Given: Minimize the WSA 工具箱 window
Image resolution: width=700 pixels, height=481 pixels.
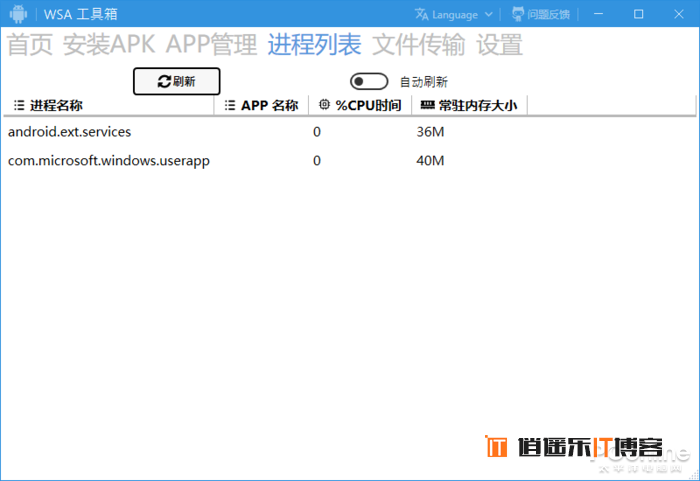Looking at the screenshot, I should click(598, 14).
